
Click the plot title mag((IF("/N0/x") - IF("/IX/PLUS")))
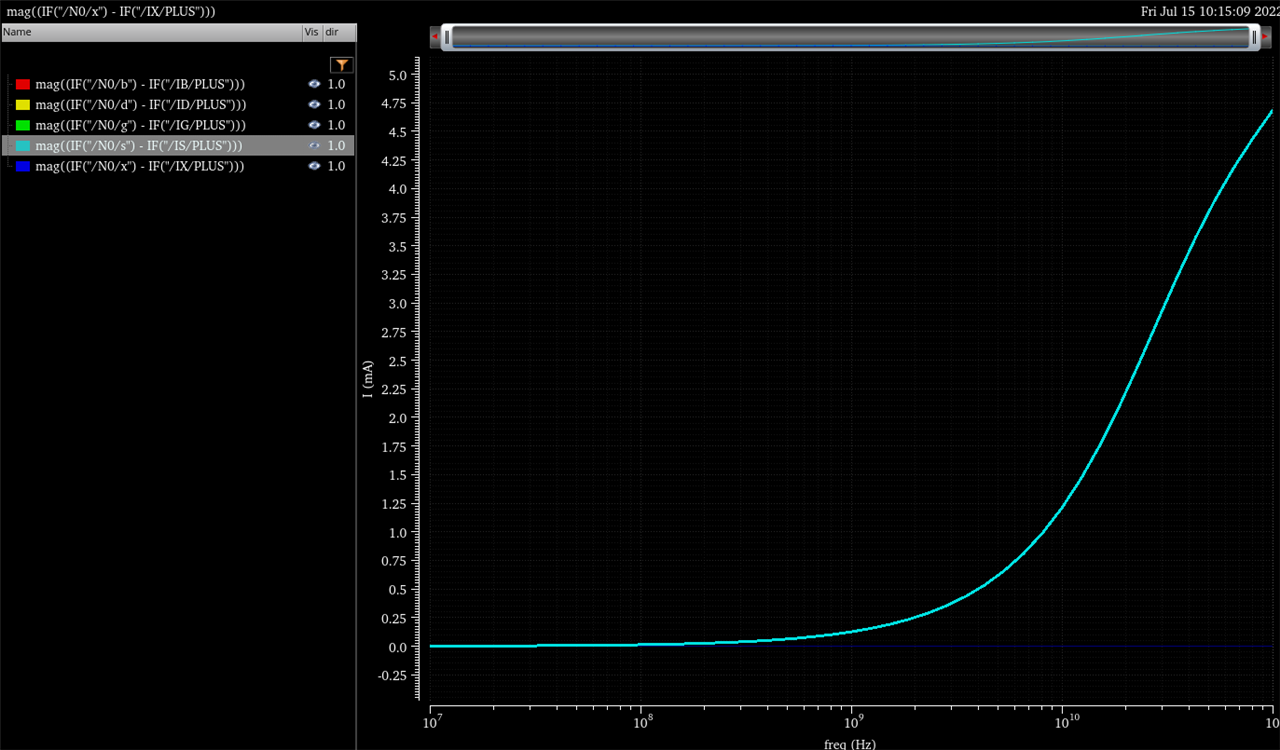(x=110, y=11)
